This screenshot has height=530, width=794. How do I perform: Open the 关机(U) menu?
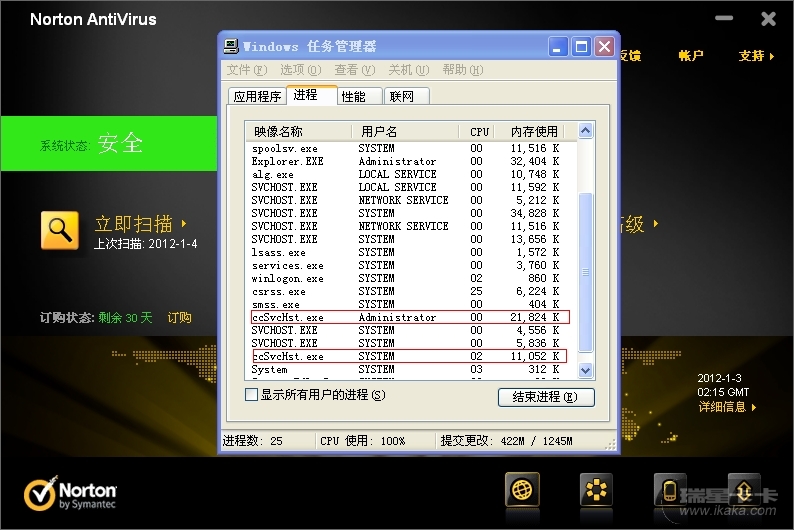pos(409,69)
